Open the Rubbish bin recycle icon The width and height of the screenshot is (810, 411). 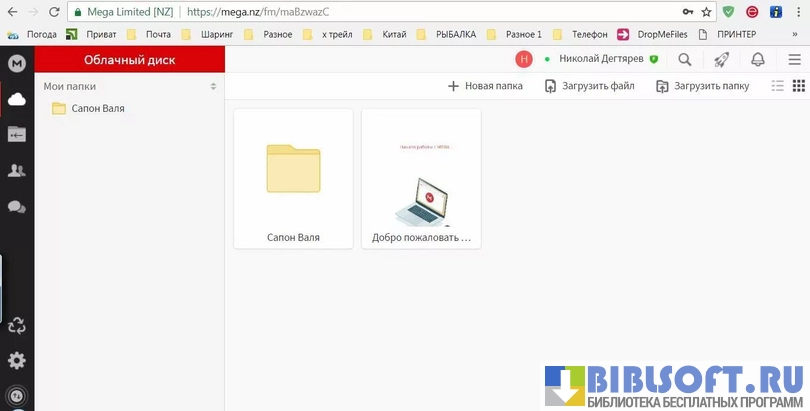coord(16,325)
